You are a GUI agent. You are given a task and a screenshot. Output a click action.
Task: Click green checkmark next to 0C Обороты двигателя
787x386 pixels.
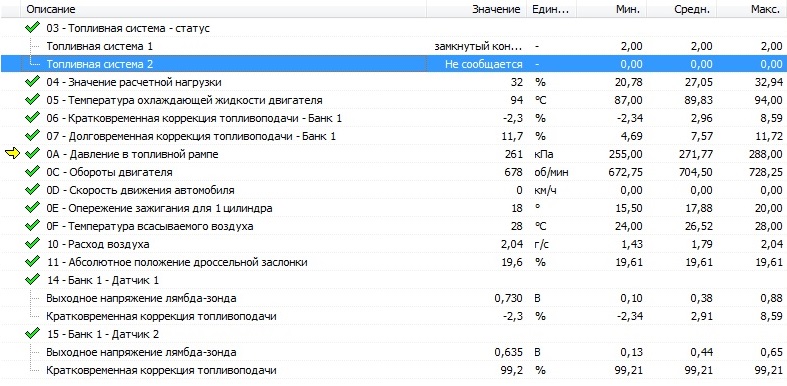coord(32,172)
